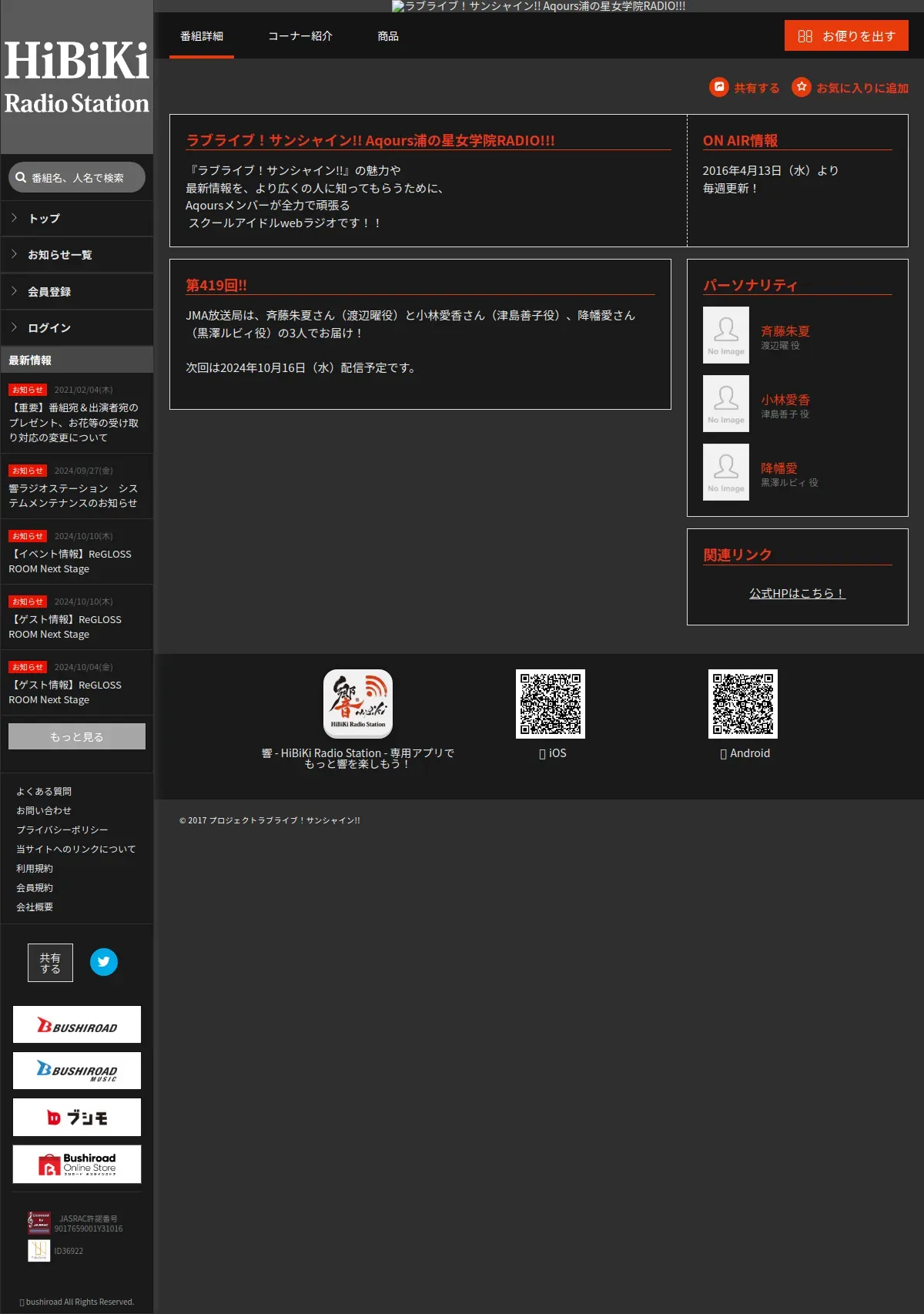This screenshot has height=1314, width=924.
Task: Open the 会社概要 link
Action: pyautogui.click(x=35, y=907)
